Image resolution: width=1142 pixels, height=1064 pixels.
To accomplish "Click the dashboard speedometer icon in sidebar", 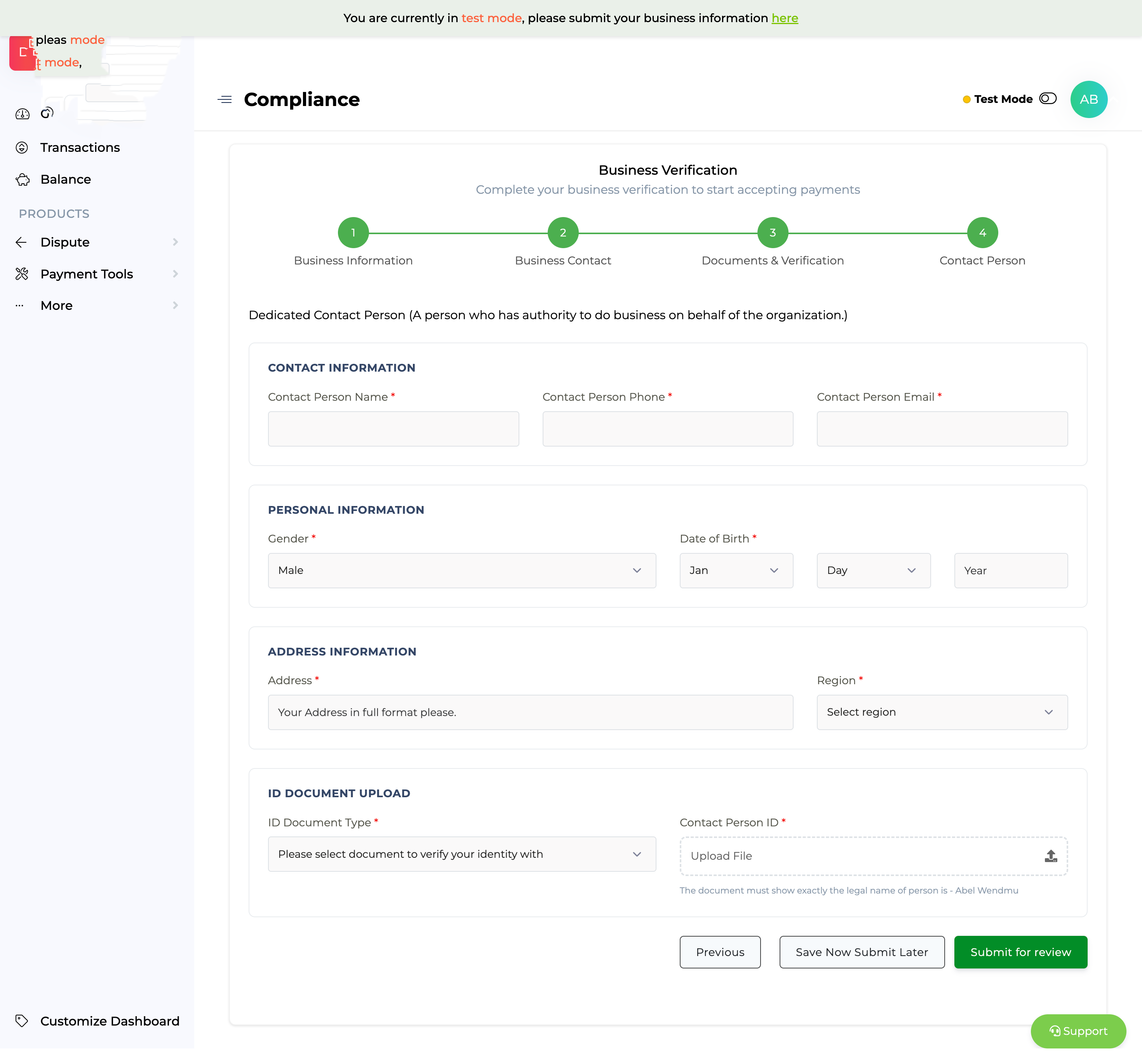I will click(23, 114).
